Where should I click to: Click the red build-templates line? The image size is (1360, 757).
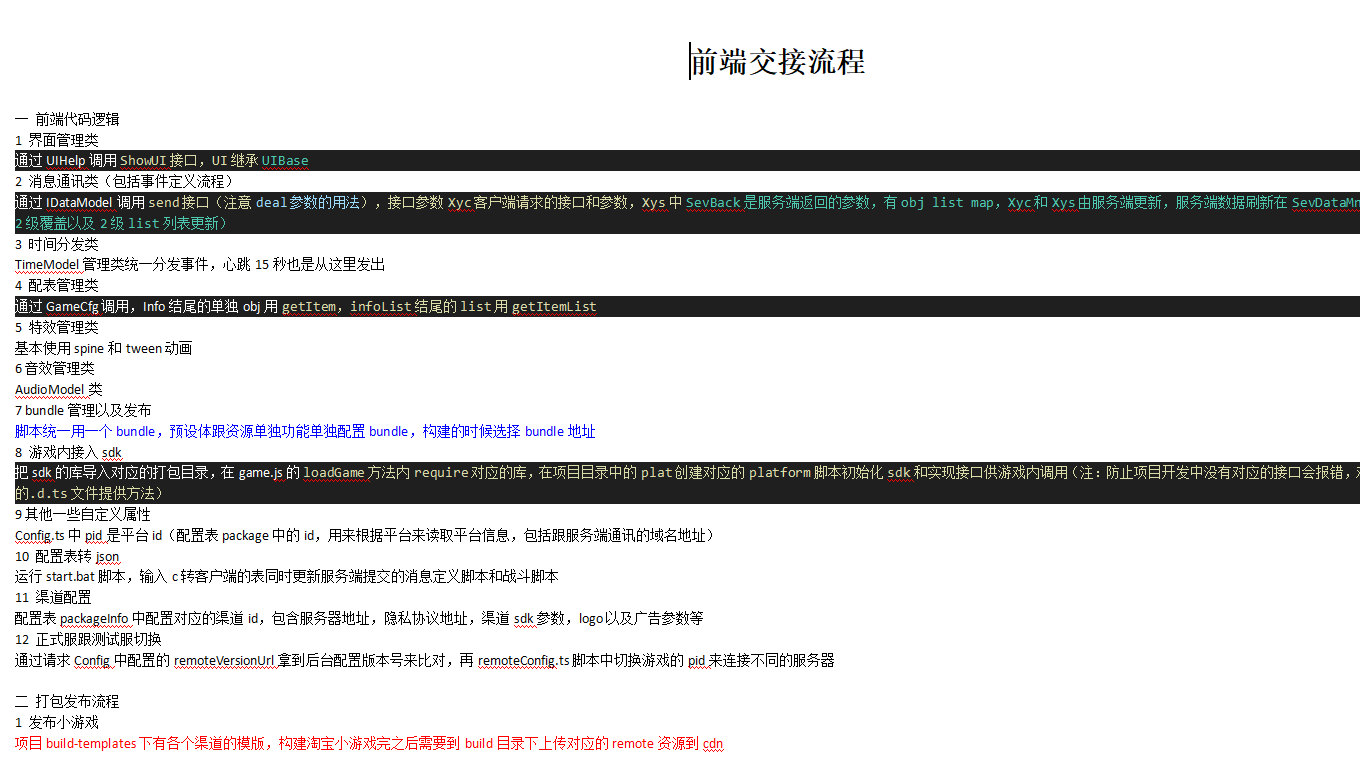pos(368,743)
